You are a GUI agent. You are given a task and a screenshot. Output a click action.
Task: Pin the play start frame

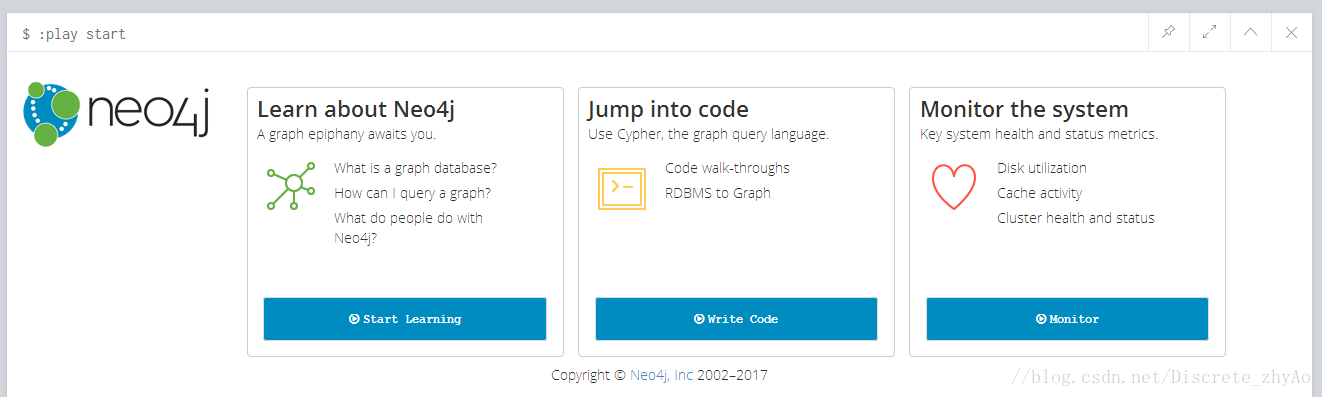(x=1168, y=32)
